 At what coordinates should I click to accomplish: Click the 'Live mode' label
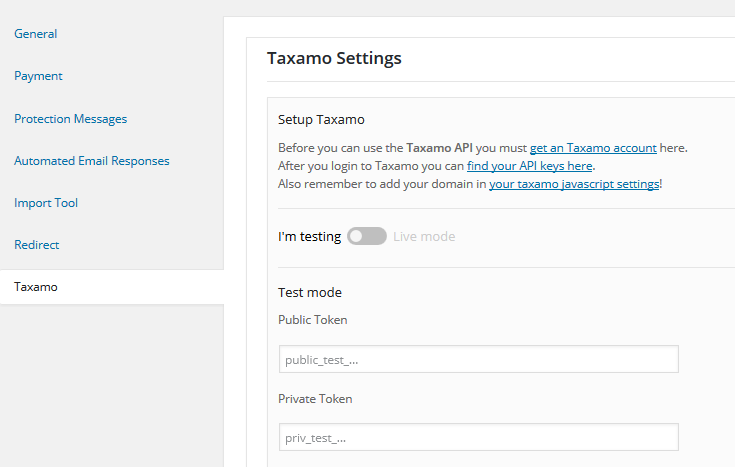424,236
